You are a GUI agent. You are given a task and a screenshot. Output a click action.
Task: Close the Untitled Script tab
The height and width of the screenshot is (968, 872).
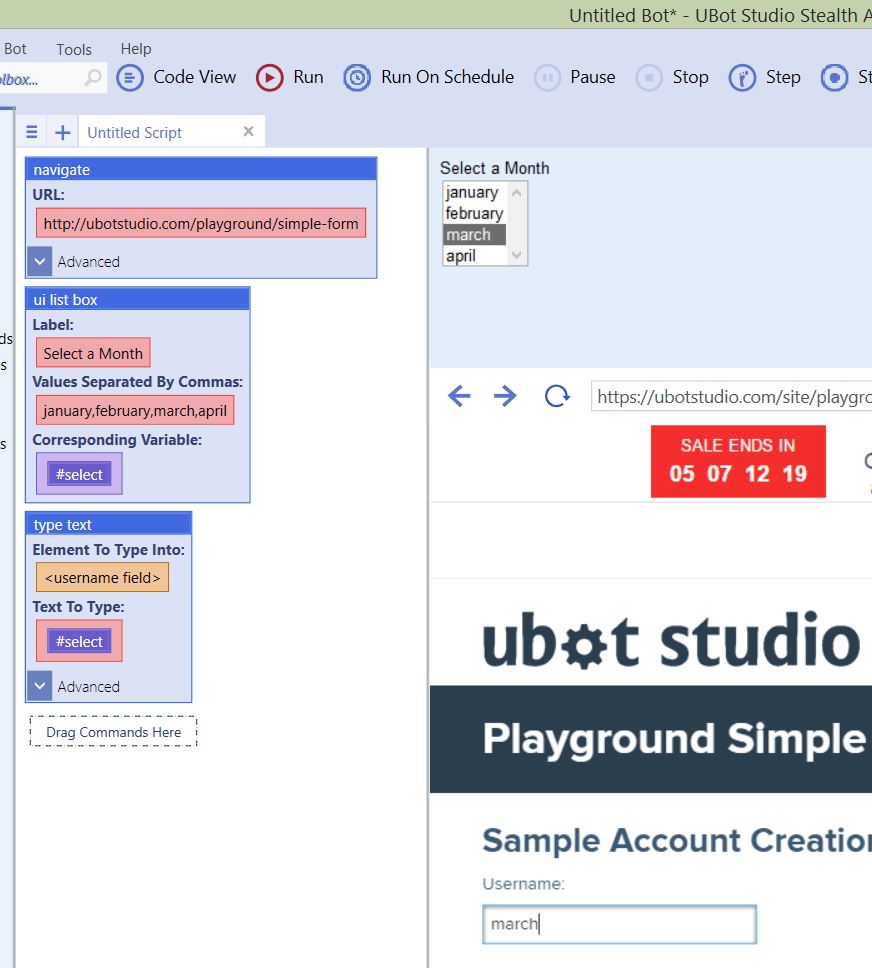[x=248, y=131]
